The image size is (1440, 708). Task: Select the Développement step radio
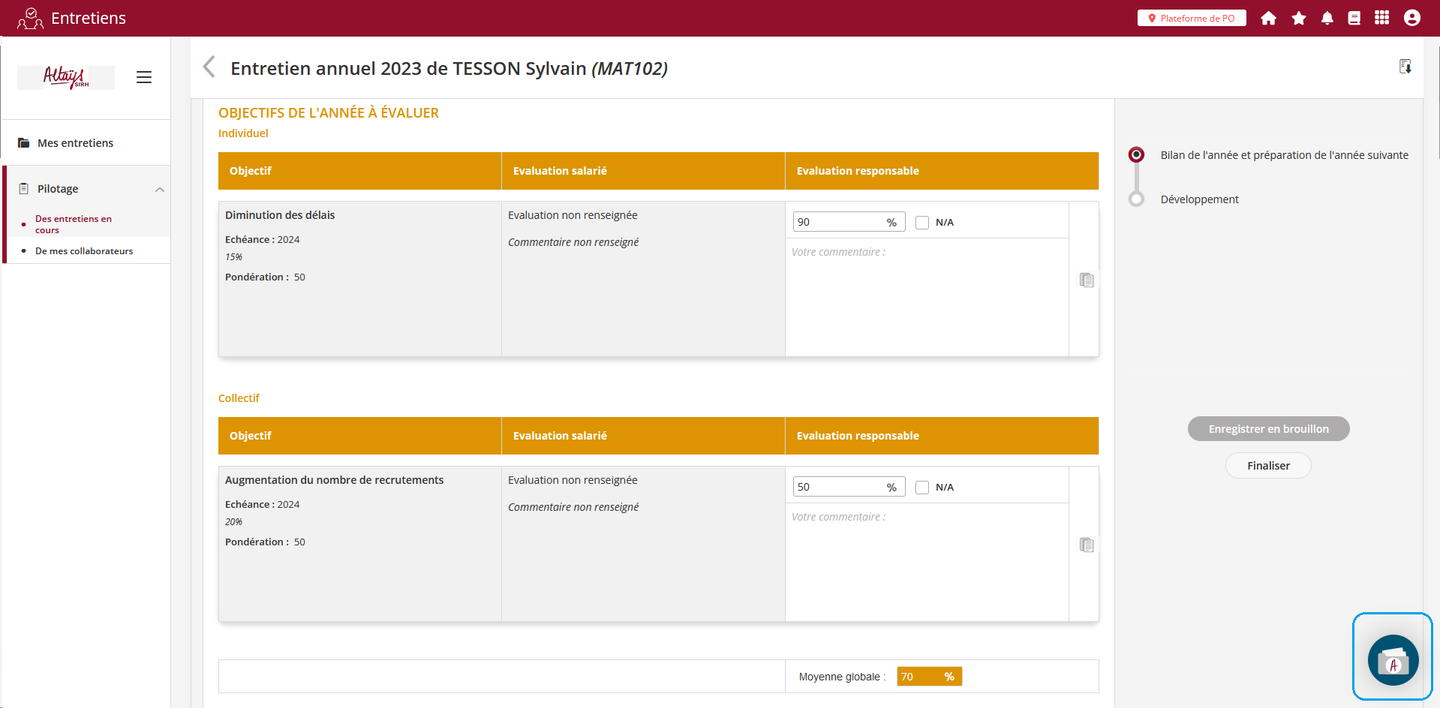tap(1136, 199)
